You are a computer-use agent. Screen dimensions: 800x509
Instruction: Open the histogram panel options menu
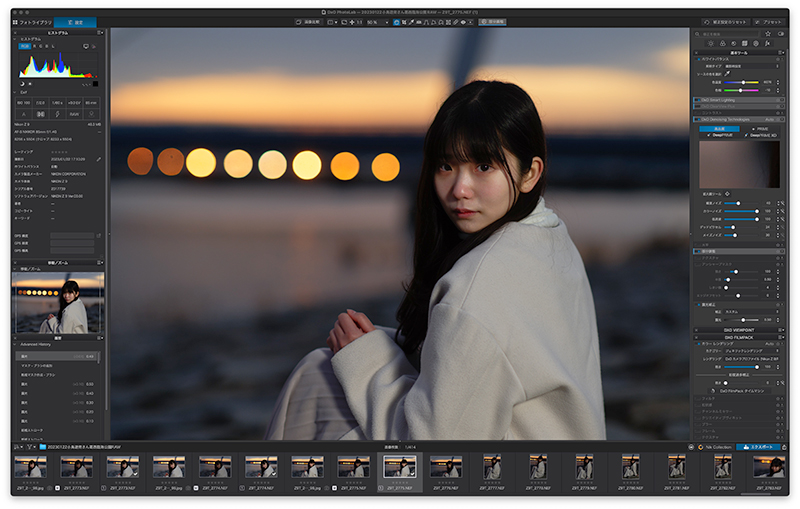coord(100,33)
